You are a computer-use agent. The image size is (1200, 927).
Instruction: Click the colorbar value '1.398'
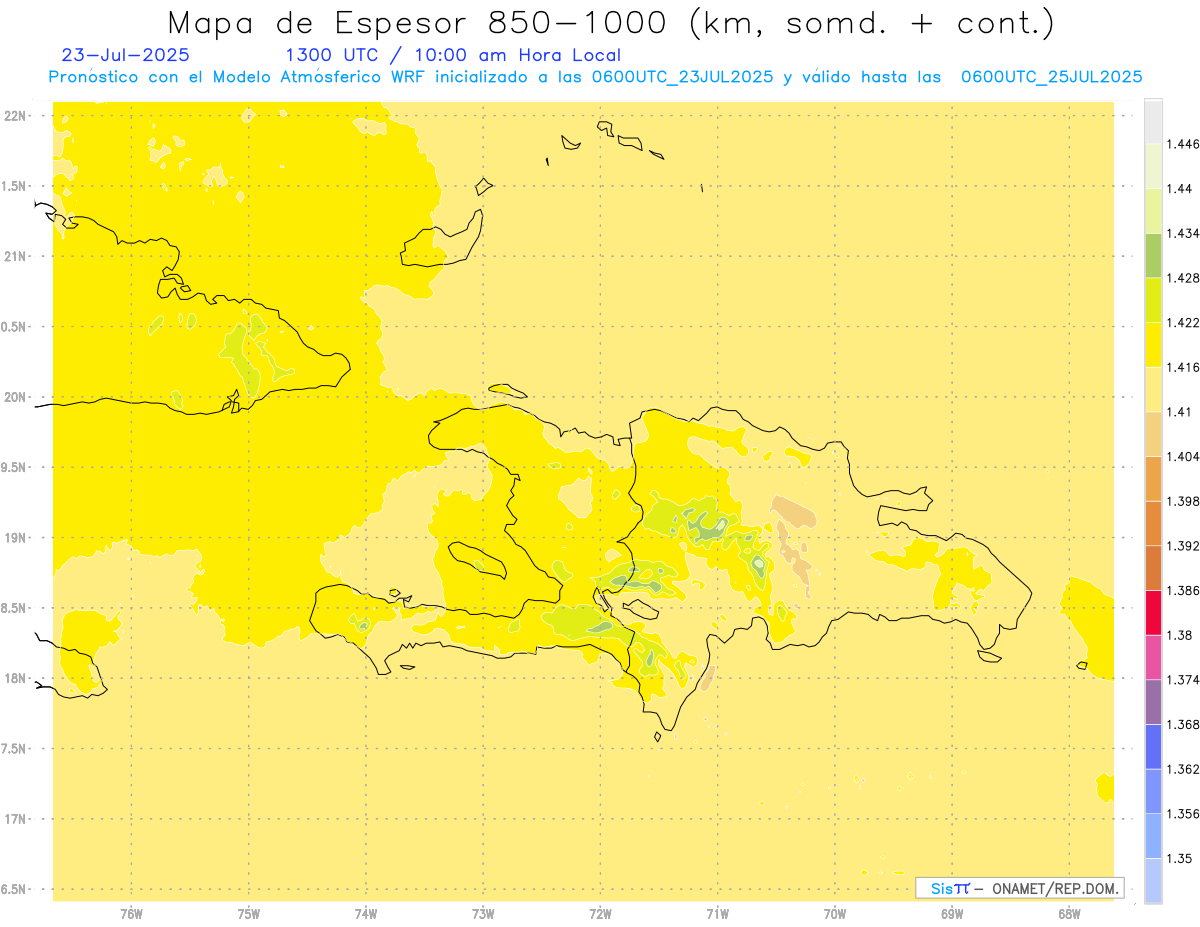pyautogui.click(x=1185, y=501)
